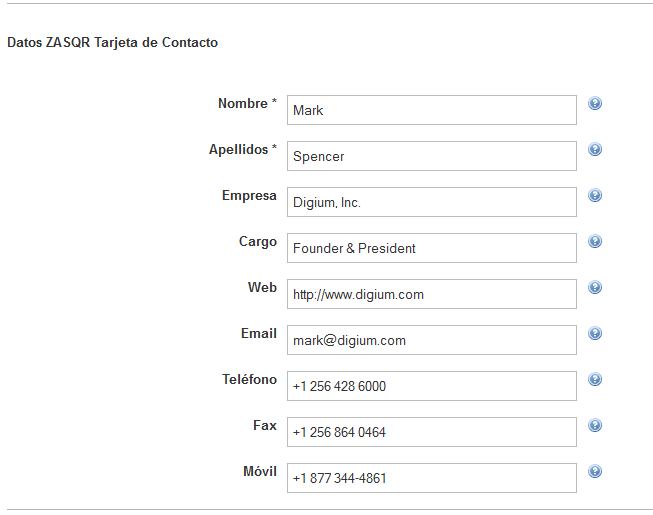Viewport: 653px width, 515px height.
Task: Click the Cargo field with Founder & President
Action: click(431, 248)
